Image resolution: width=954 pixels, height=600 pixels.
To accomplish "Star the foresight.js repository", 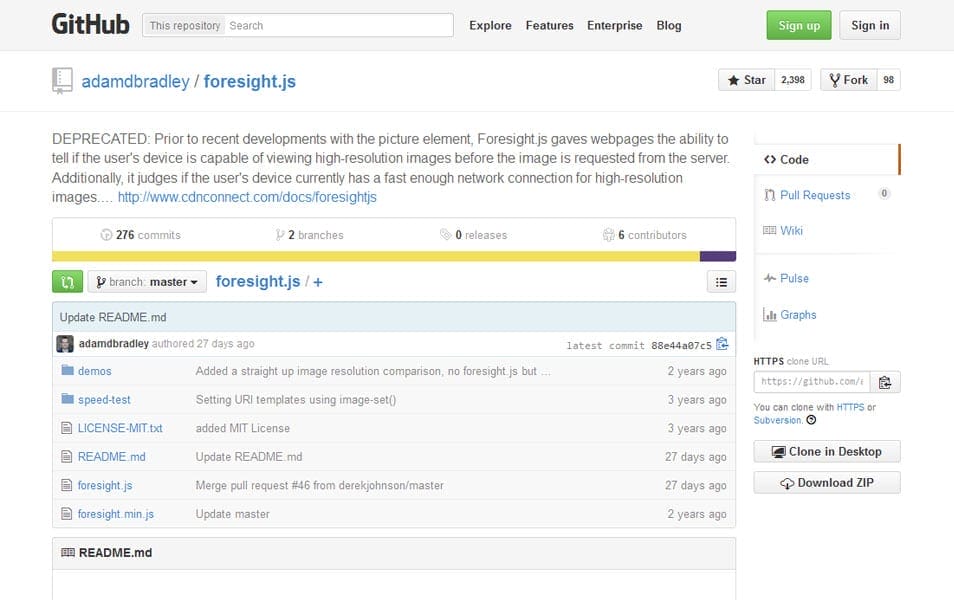I will (x=745, y=79).
